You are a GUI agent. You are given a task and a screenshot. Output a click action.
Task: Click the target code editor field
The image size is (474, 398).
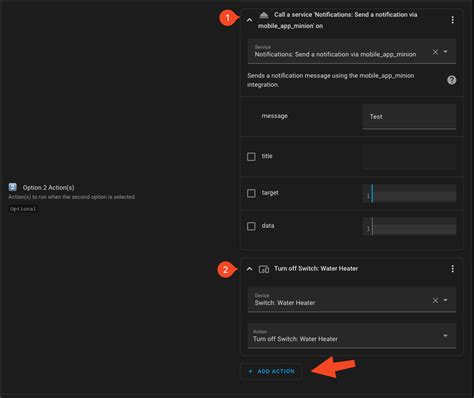point(409,193)
